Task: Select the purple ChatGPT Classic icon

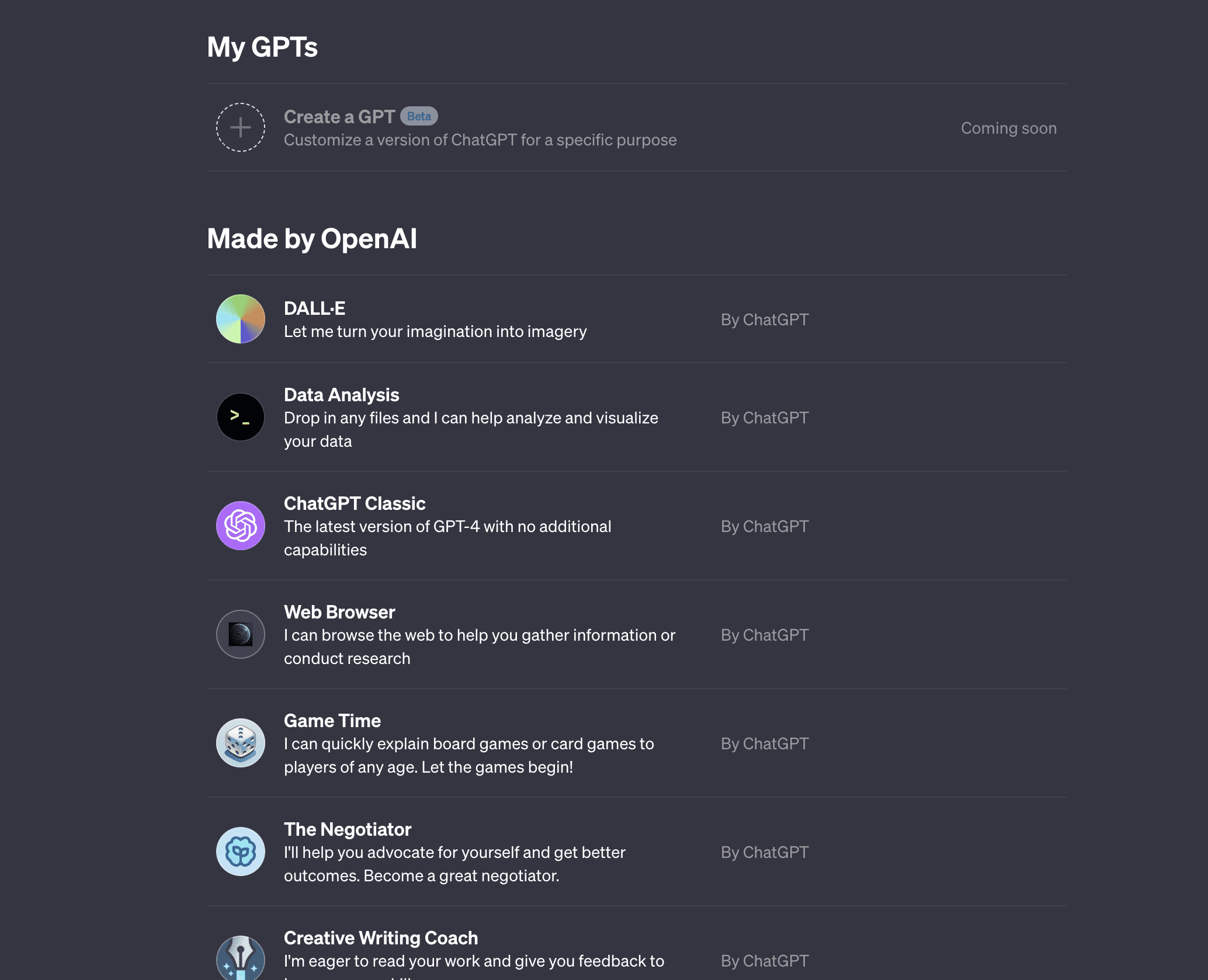Action: click(240, 526)
